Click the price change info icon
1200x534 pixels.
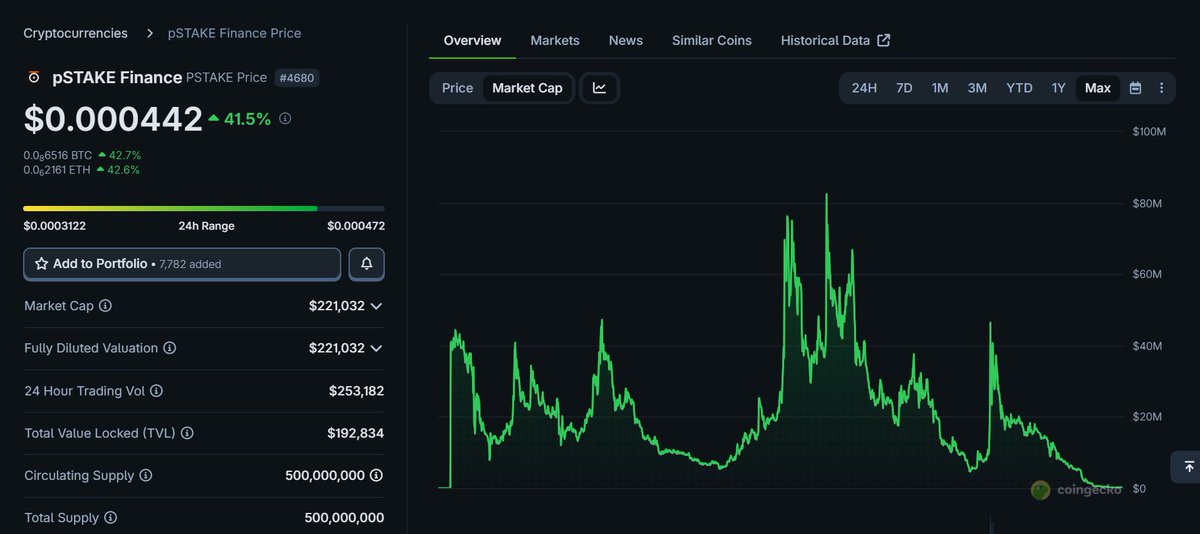tap(285, 118)
